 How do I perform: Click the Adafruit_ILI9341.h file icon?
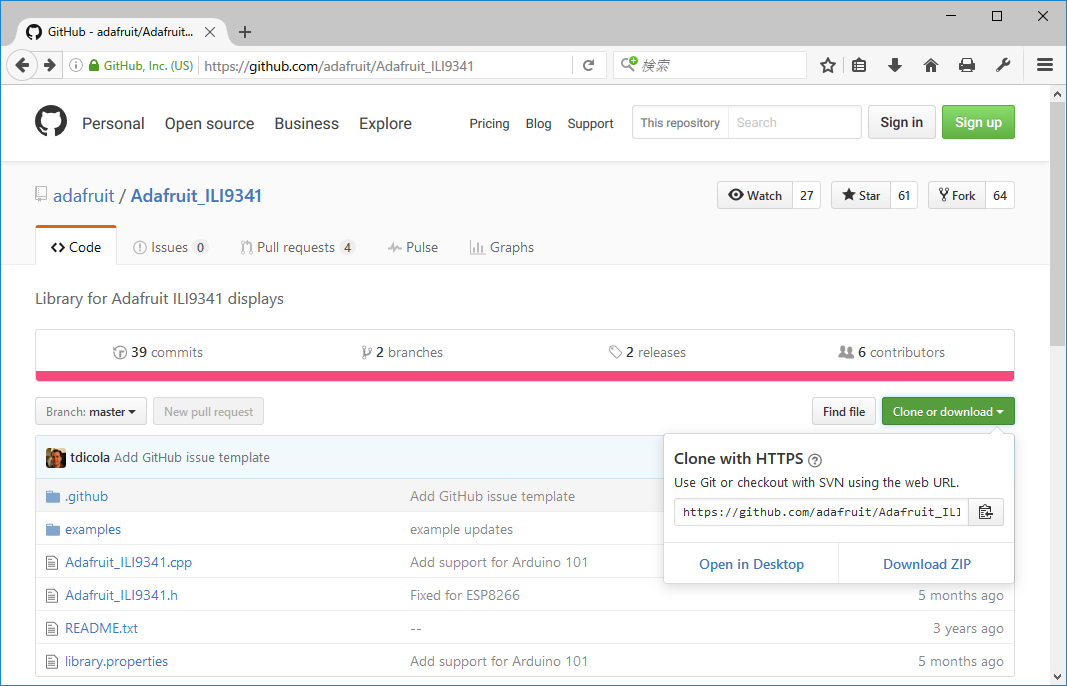coord(52,595)
